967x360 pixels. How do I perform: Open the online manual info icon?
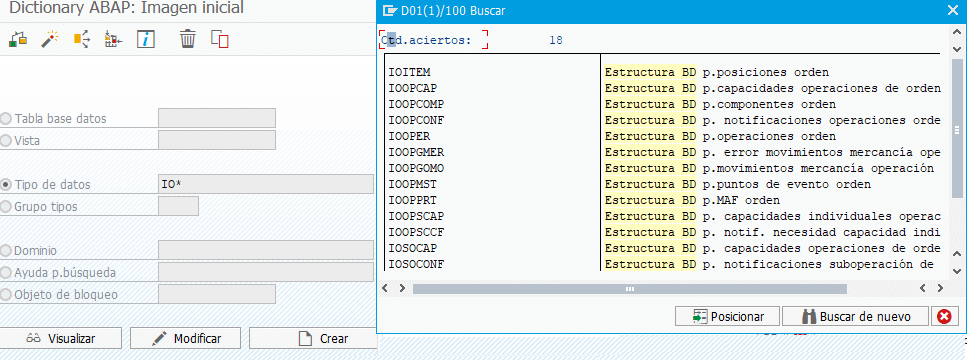tap(146, 40)
